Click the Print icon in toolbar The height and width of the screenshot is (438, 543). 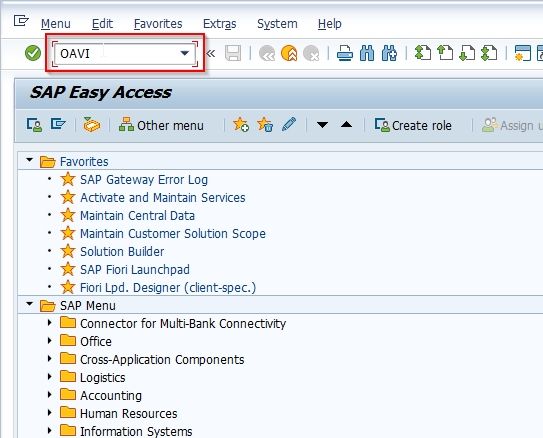(x=345, y=54)
